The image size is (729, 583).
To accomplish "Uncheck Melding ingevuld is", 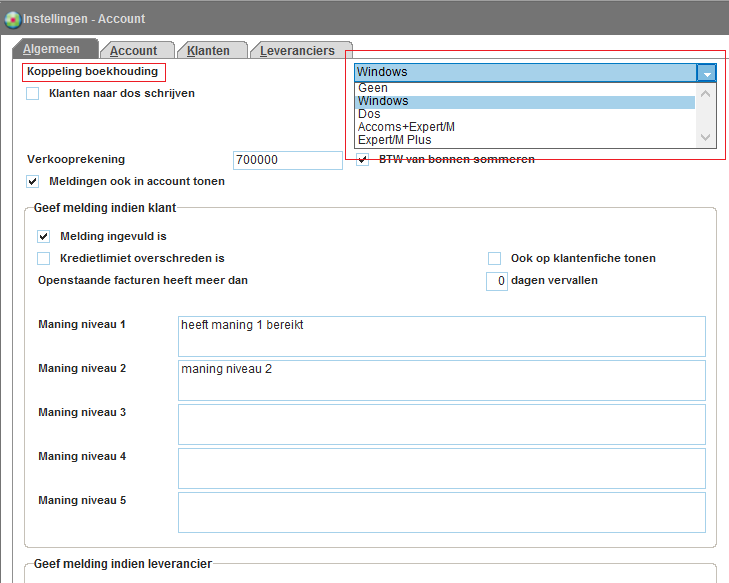I will click(x=43, y=237).
